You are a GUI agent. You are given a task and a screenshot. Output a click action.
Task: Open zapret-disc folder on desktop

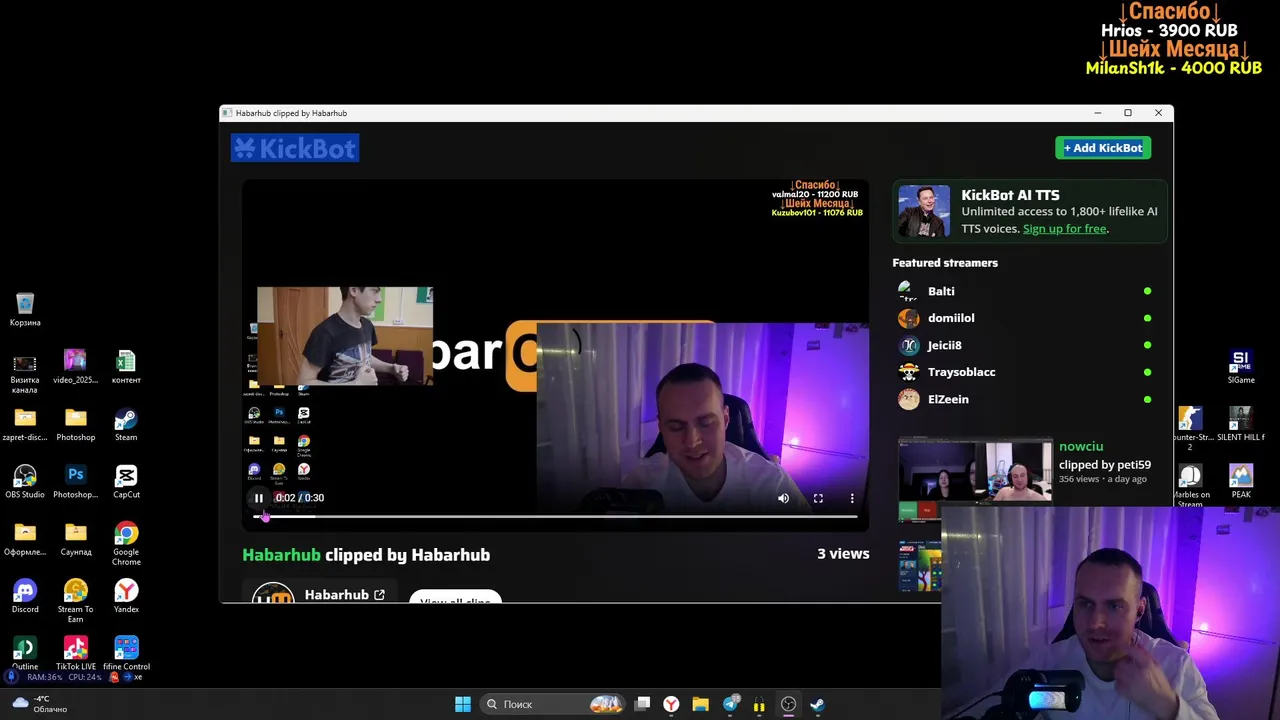click(x=25, y=424)
